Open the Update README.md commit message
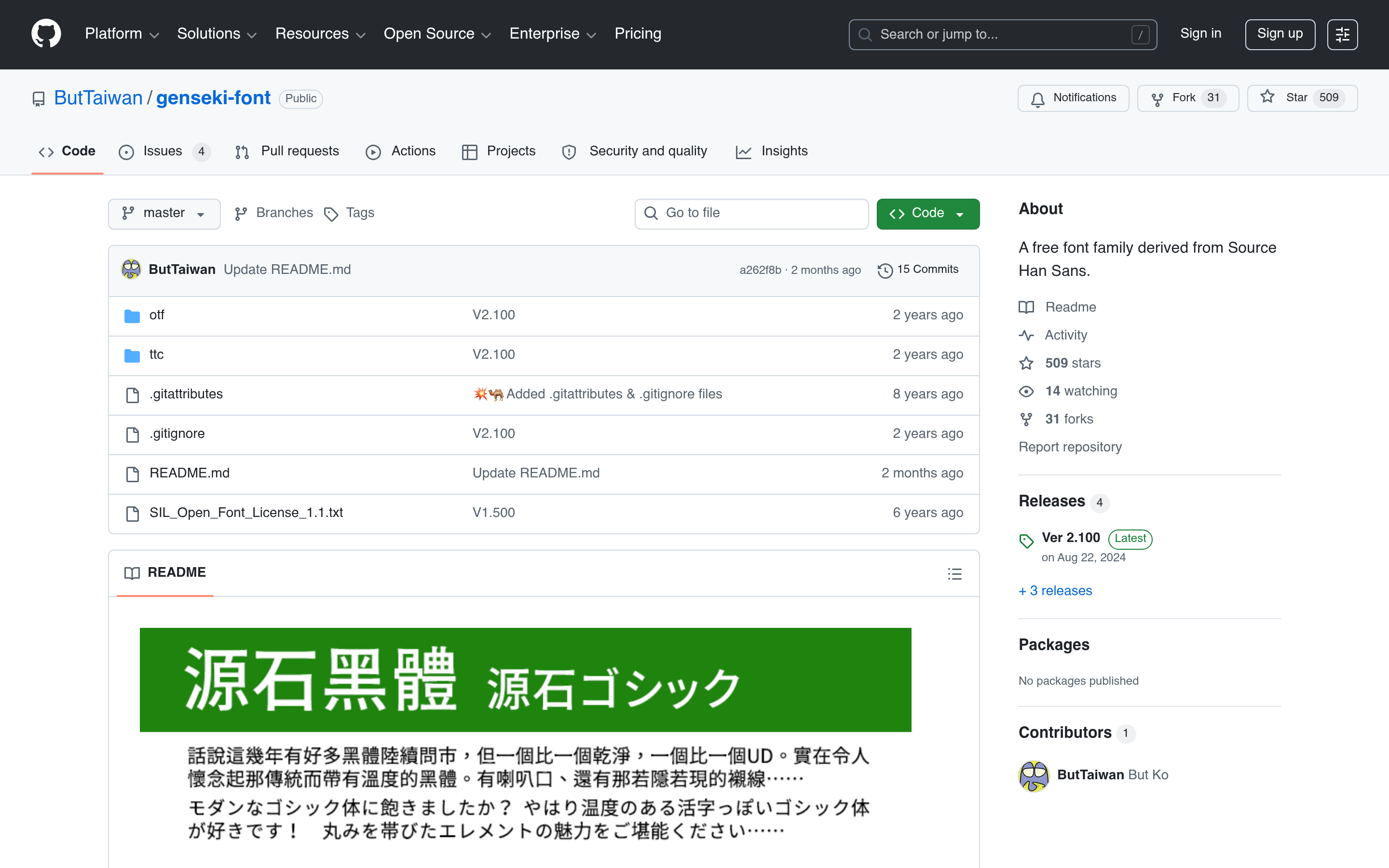 tap(287, 270)
